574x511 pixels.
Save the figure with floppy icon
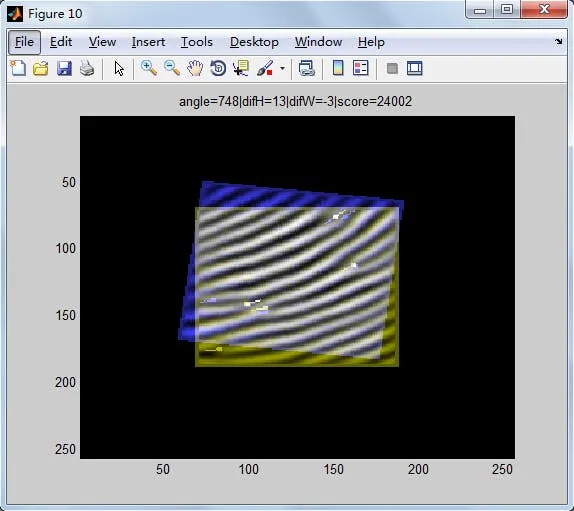64,68
